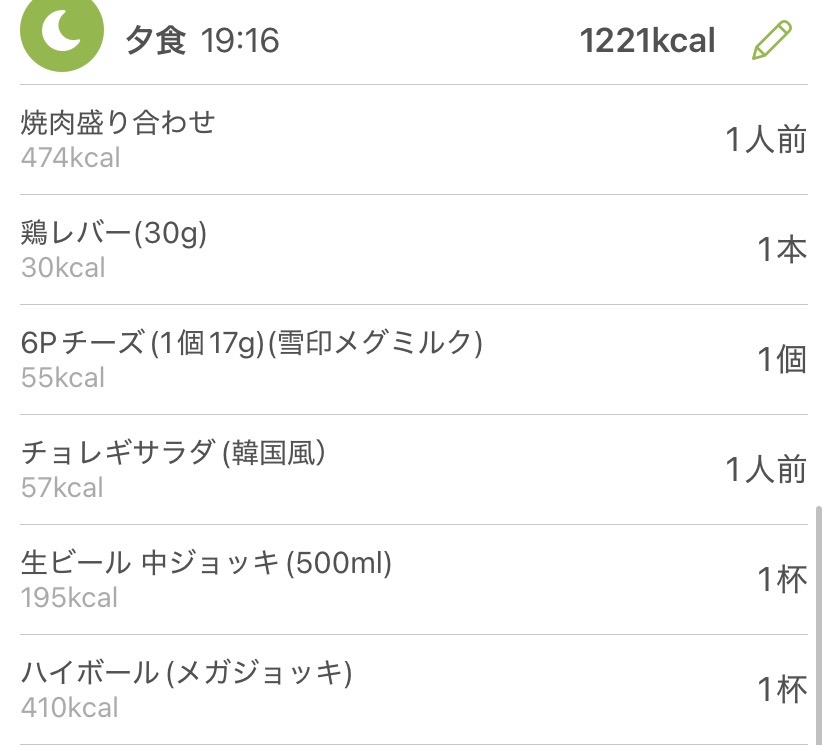The height and width of the screenshot is (745, 827).
Task: Tap the 1人前 quantity for チョレギサラダ
Action: (x=766, y=470)
